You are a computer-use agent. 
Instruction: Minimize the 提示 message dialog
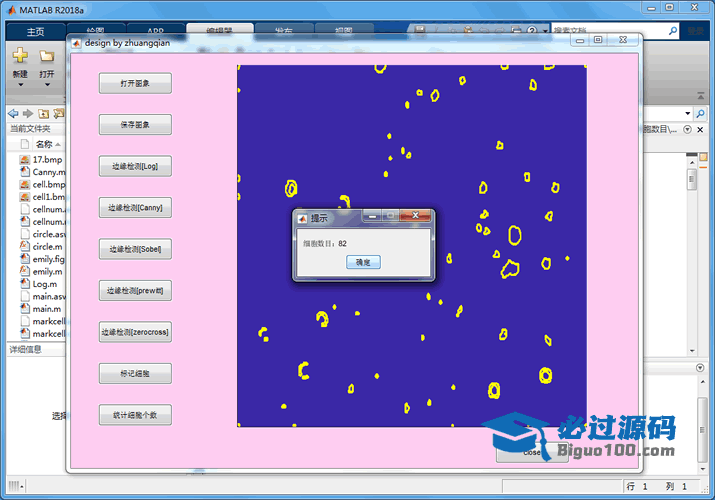click(x=372, y=216)
